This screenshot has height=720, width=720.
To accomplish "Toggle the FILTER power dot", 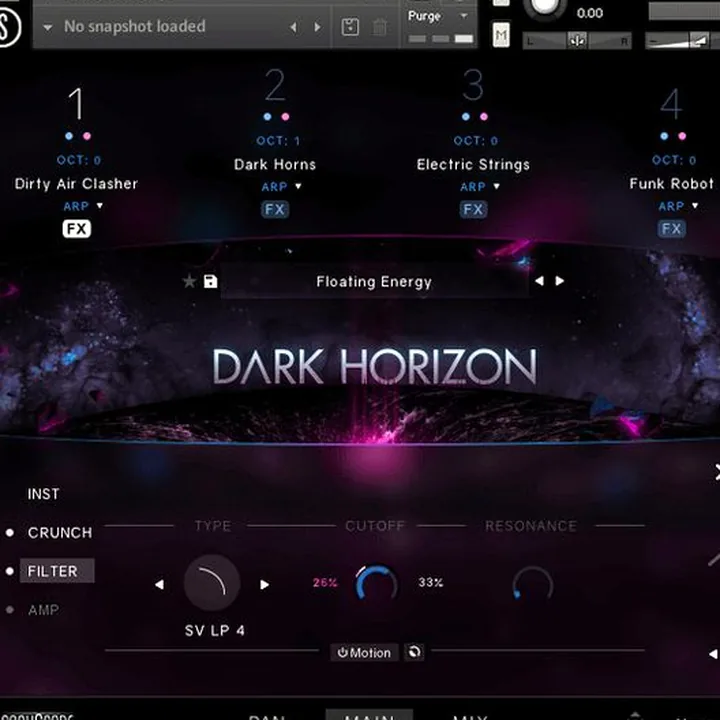I will pyautogui.click(x=10, y=571).
